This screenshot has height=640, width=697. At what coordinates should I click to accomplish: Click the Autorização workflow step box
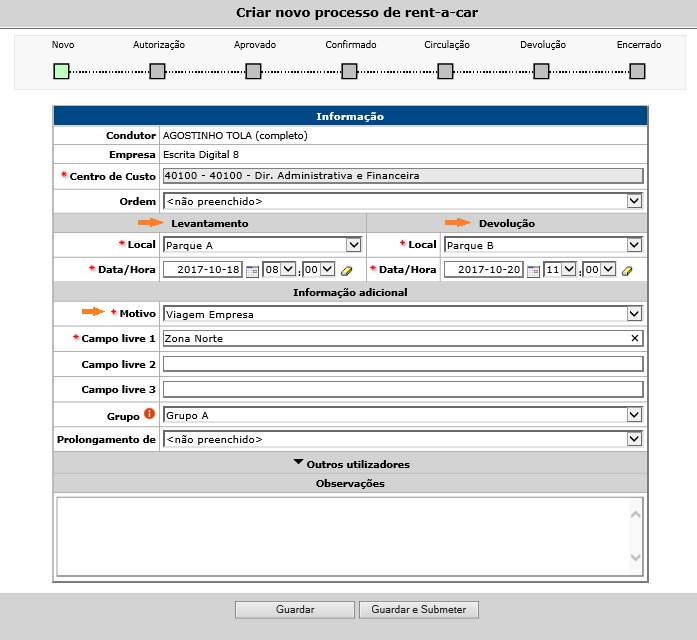(157, 71)
